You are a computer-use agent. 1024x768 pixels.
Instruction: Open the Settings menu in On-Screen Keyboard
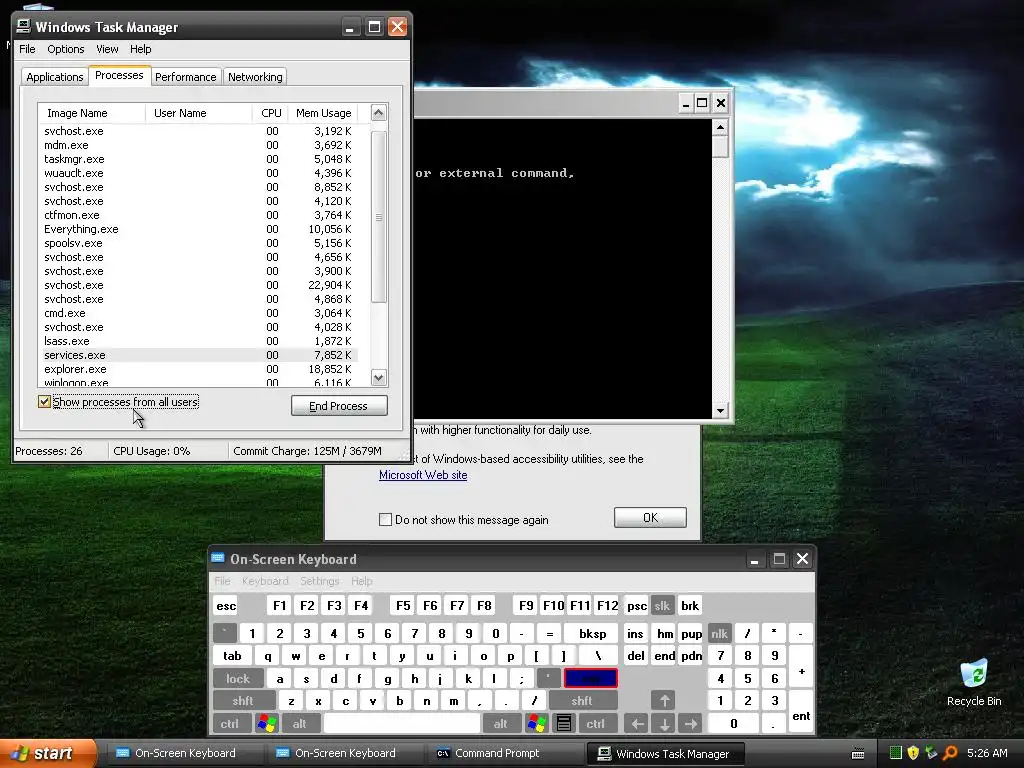click(320, 581)
